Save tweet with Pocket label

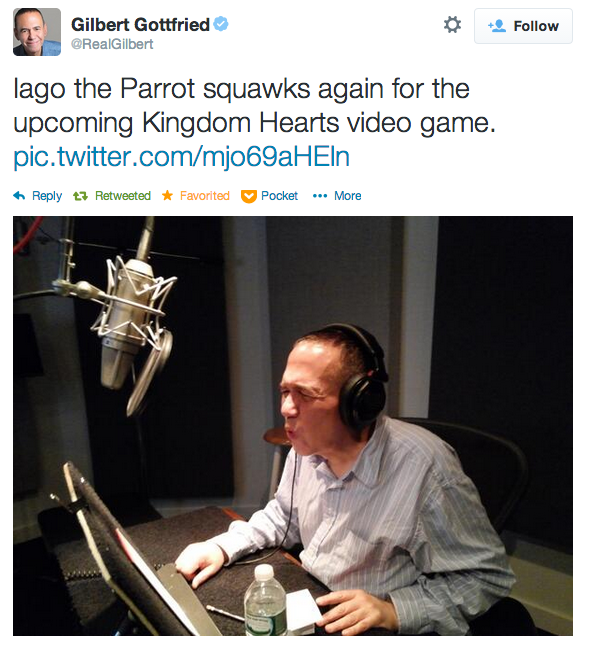[279, 195]
